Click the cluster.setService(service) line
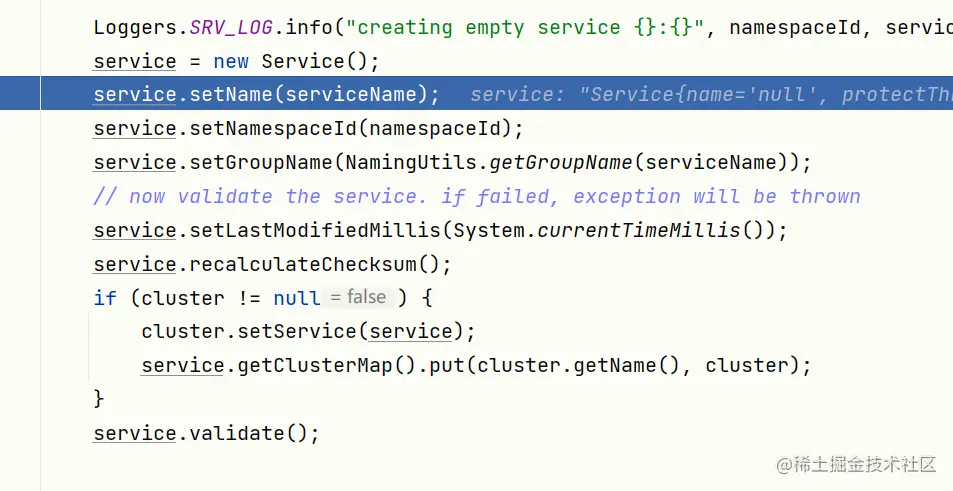This screenshot has height=491, width=953. coord(308,332)
